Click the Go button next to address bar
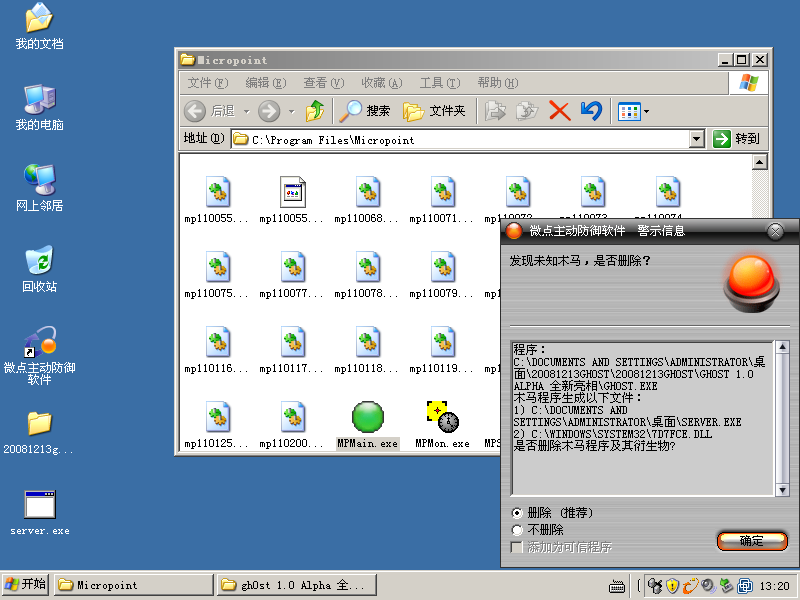Image resolution: width=800 pixels, height=600 pixels. tap(736, 139)
